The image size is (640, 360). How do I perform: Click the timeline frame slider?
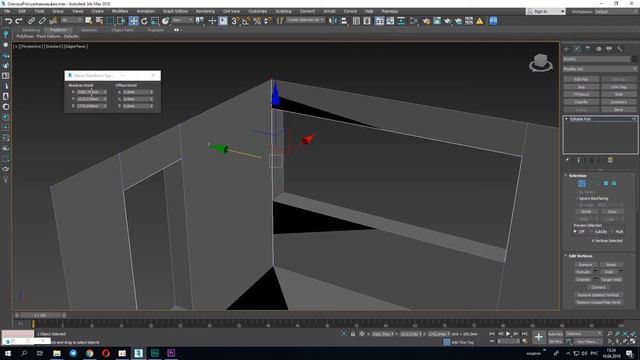click(40, 315)
